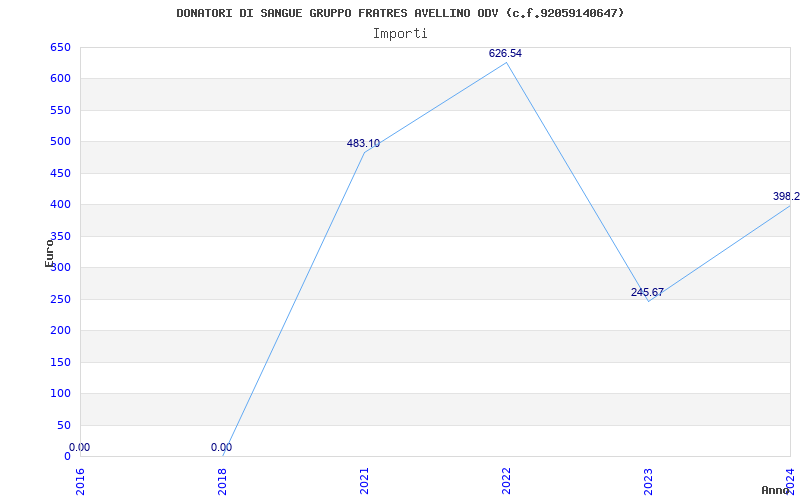800x500 pixels.
Task: Click the 500 y-axis tick label
Action: tap(60, 142)
